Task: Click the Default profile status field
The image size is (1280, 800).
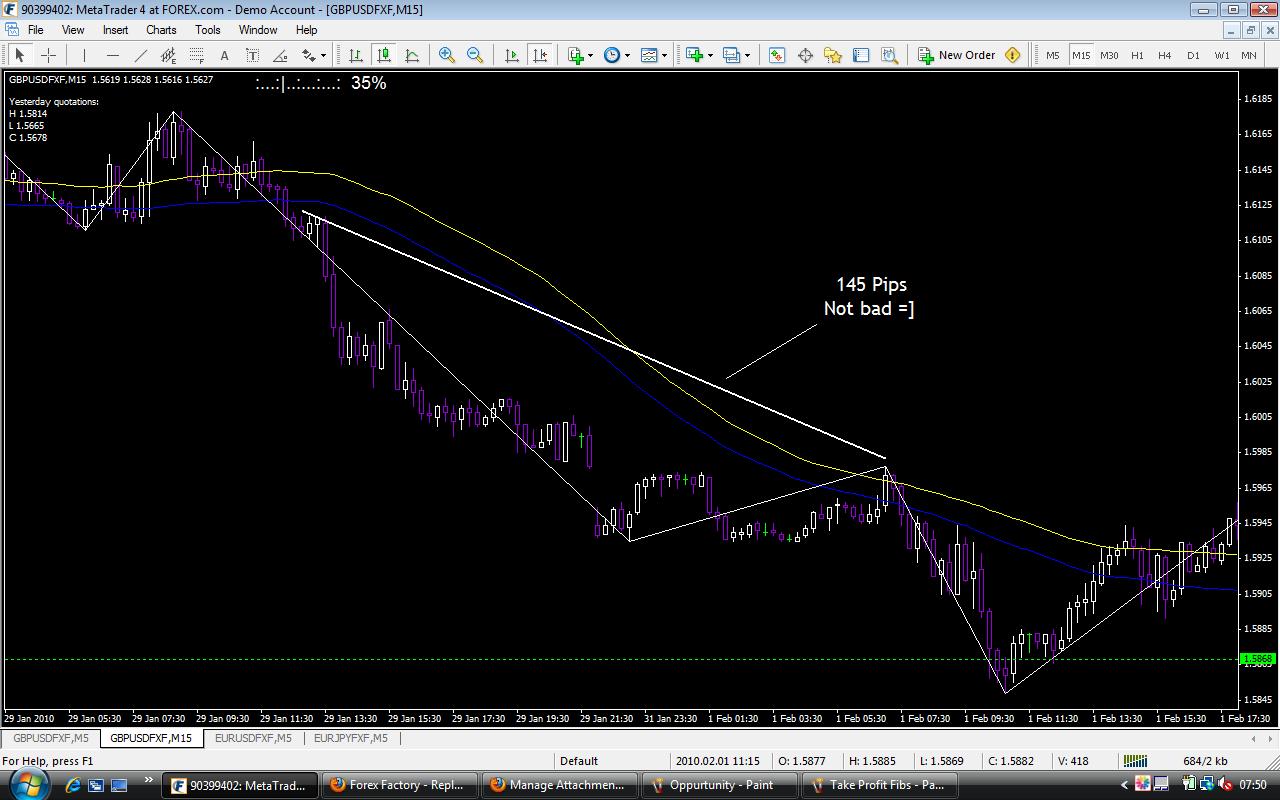Action: 612,761
